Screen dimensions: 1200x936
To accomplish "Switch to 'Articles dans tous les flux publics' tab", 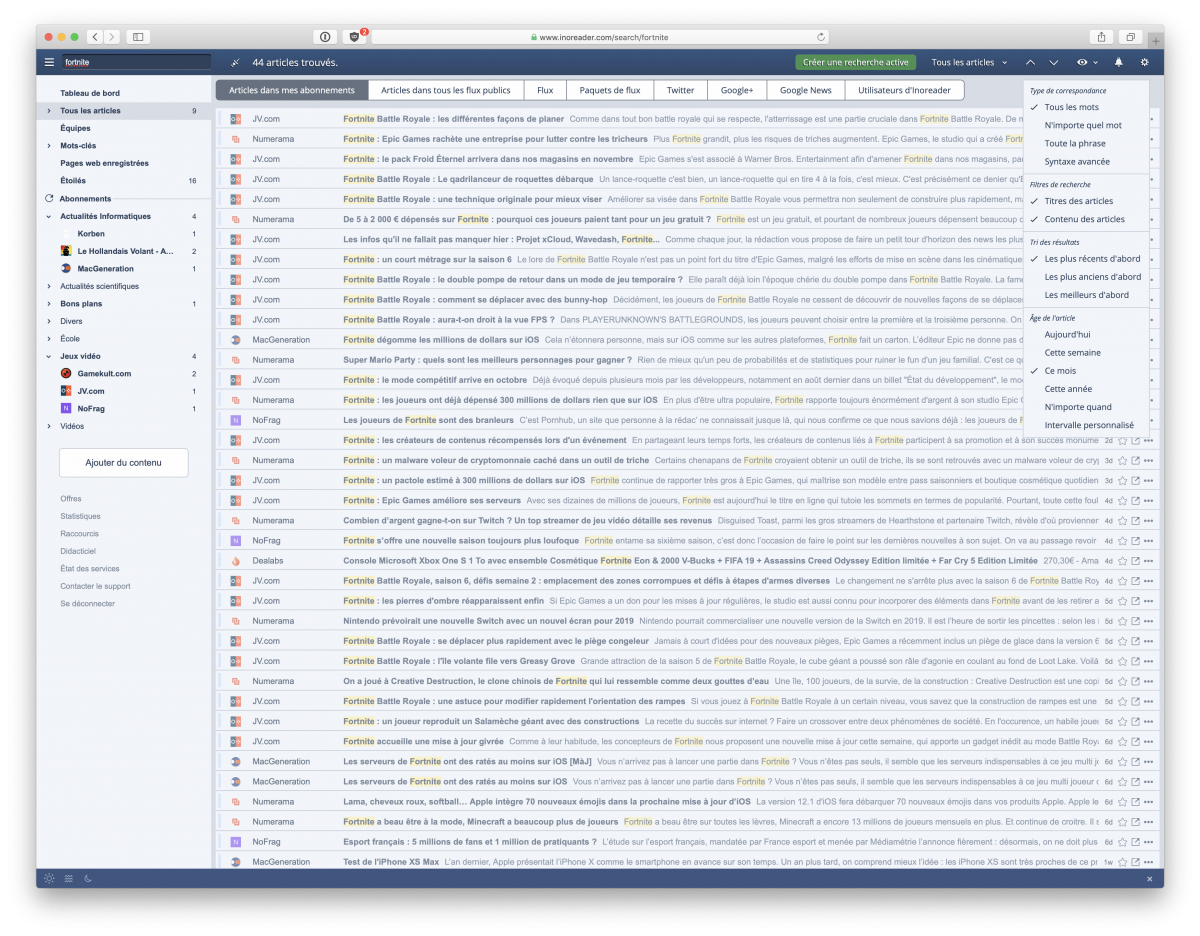I will (x=446, y=90).
